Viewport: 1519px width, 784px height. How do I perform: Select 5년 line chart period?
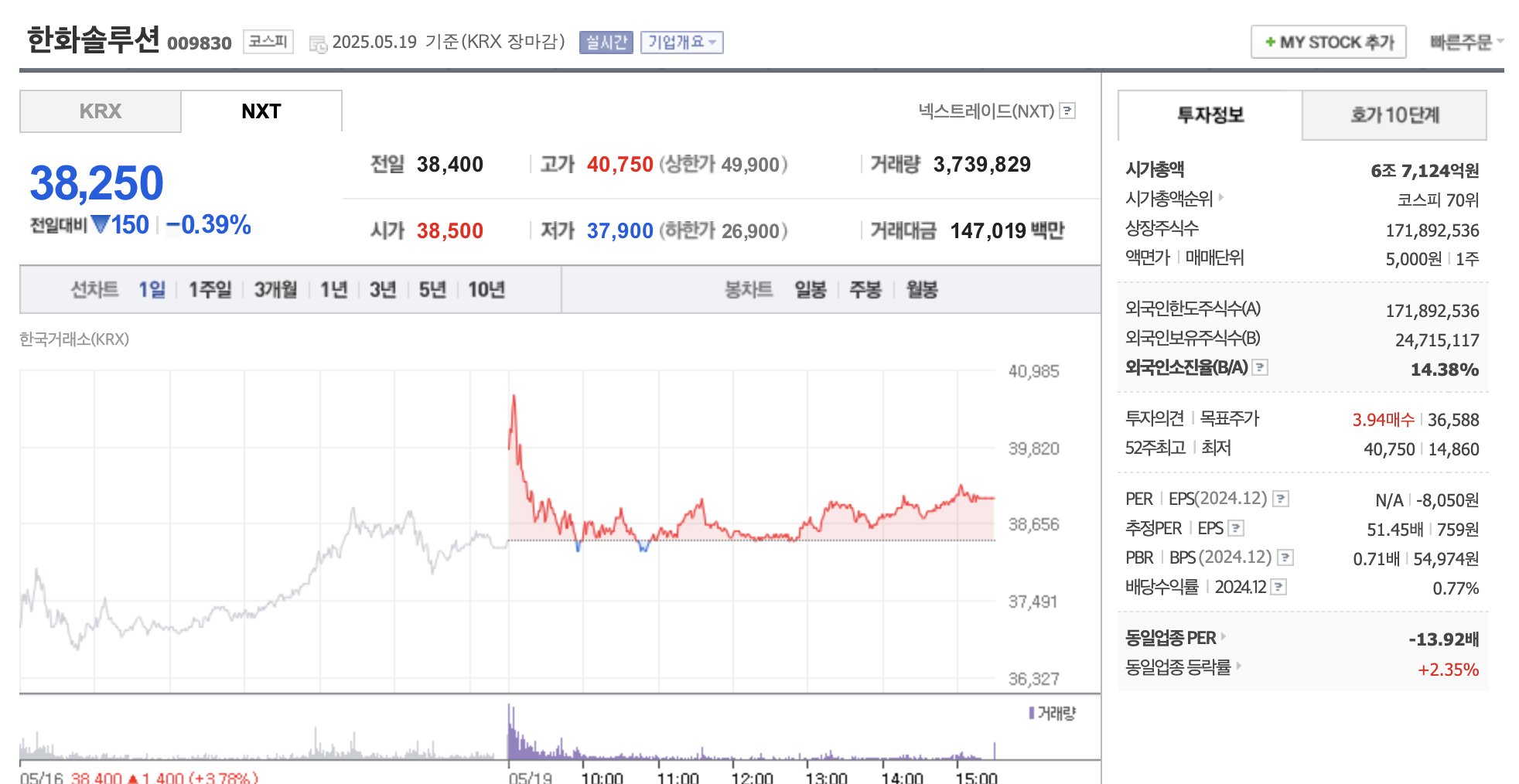tap(432, 290)
